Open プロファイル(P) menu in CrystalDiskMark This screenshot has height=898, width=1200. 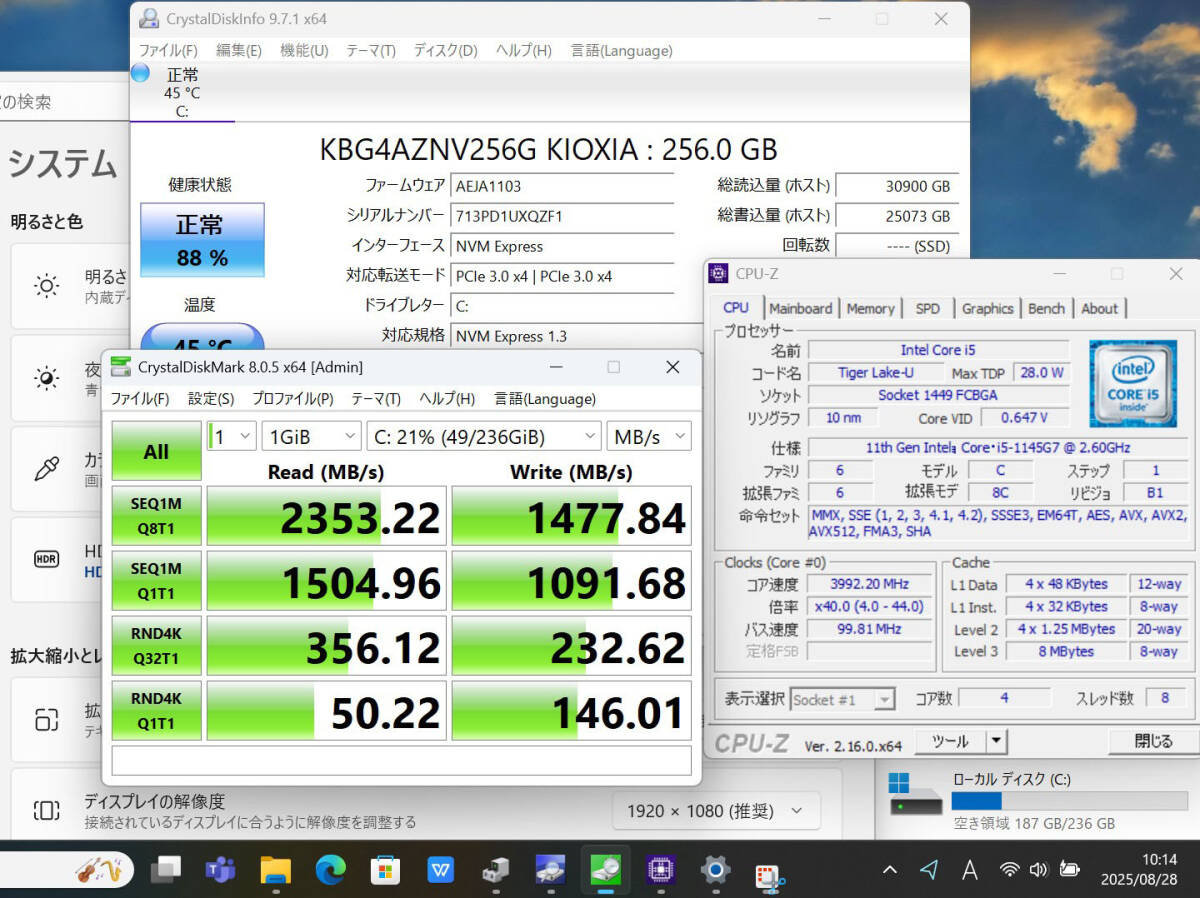pos(292,399)
